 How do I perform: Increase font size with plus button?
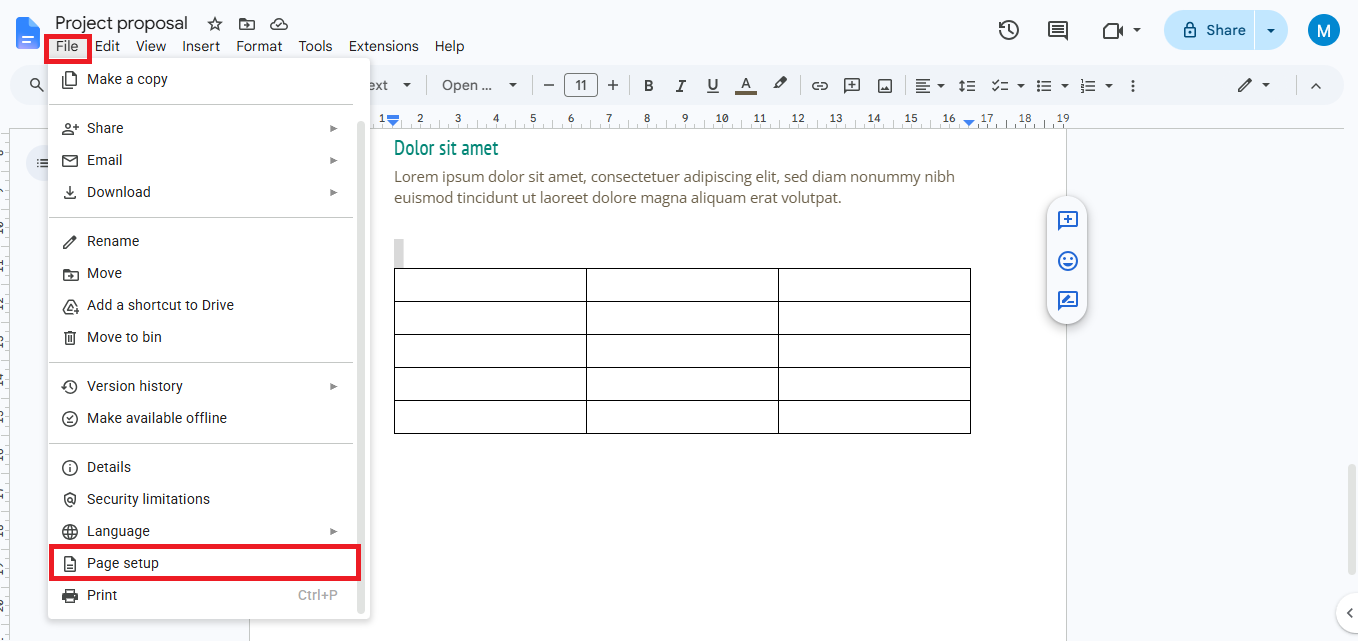[613, 86]
